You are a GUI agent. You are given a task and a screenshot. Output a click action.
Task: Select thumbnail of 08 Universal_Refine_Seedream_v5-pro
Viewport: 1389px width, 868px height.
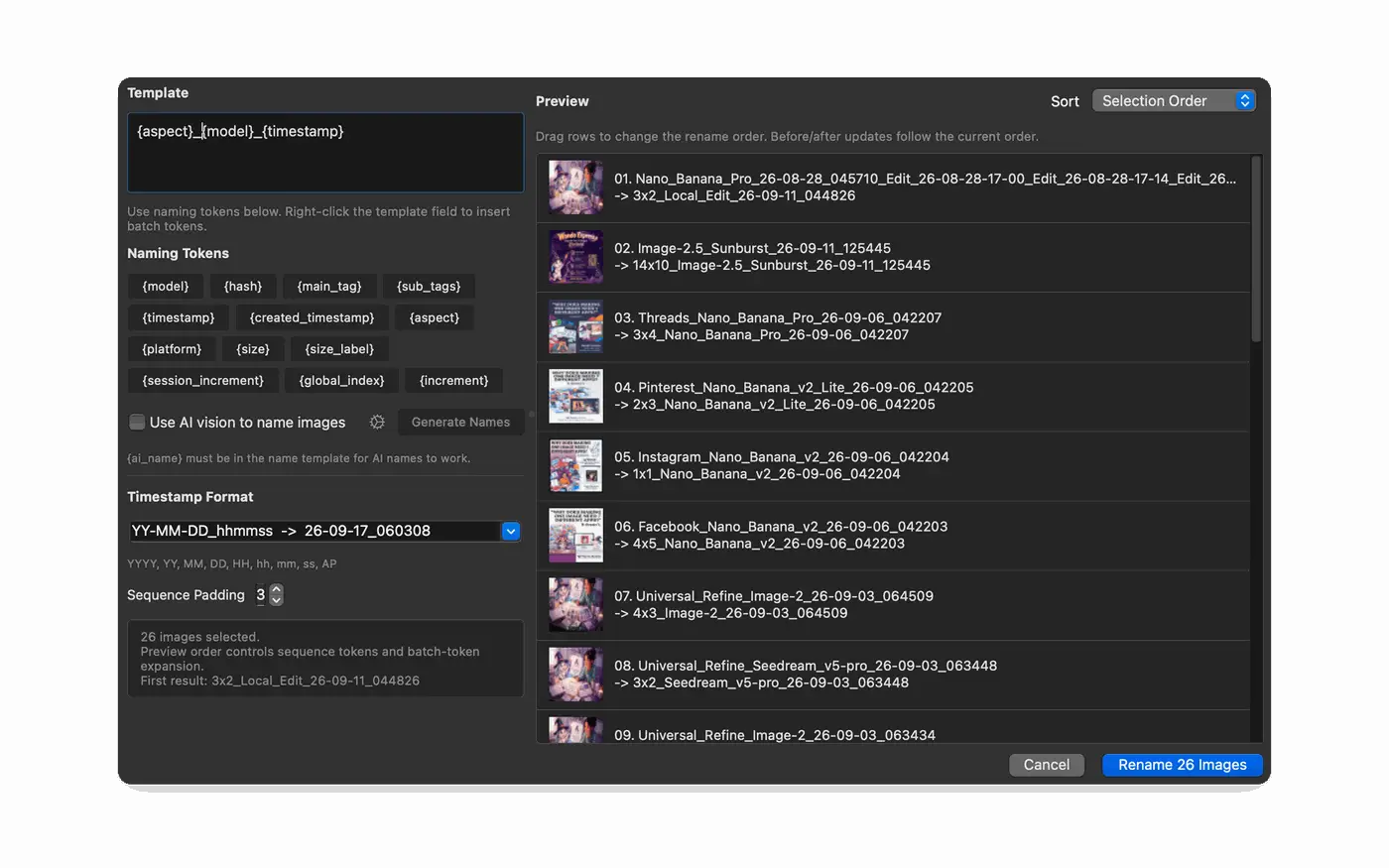click(x=575, y=674)
